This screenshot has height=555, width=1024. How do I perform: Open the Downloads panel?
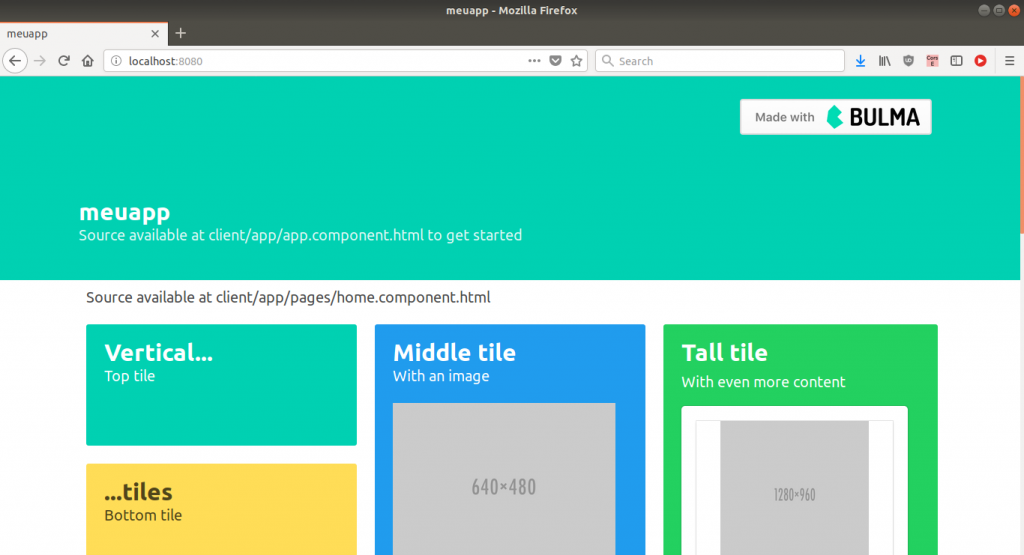(x=860, y=61)
